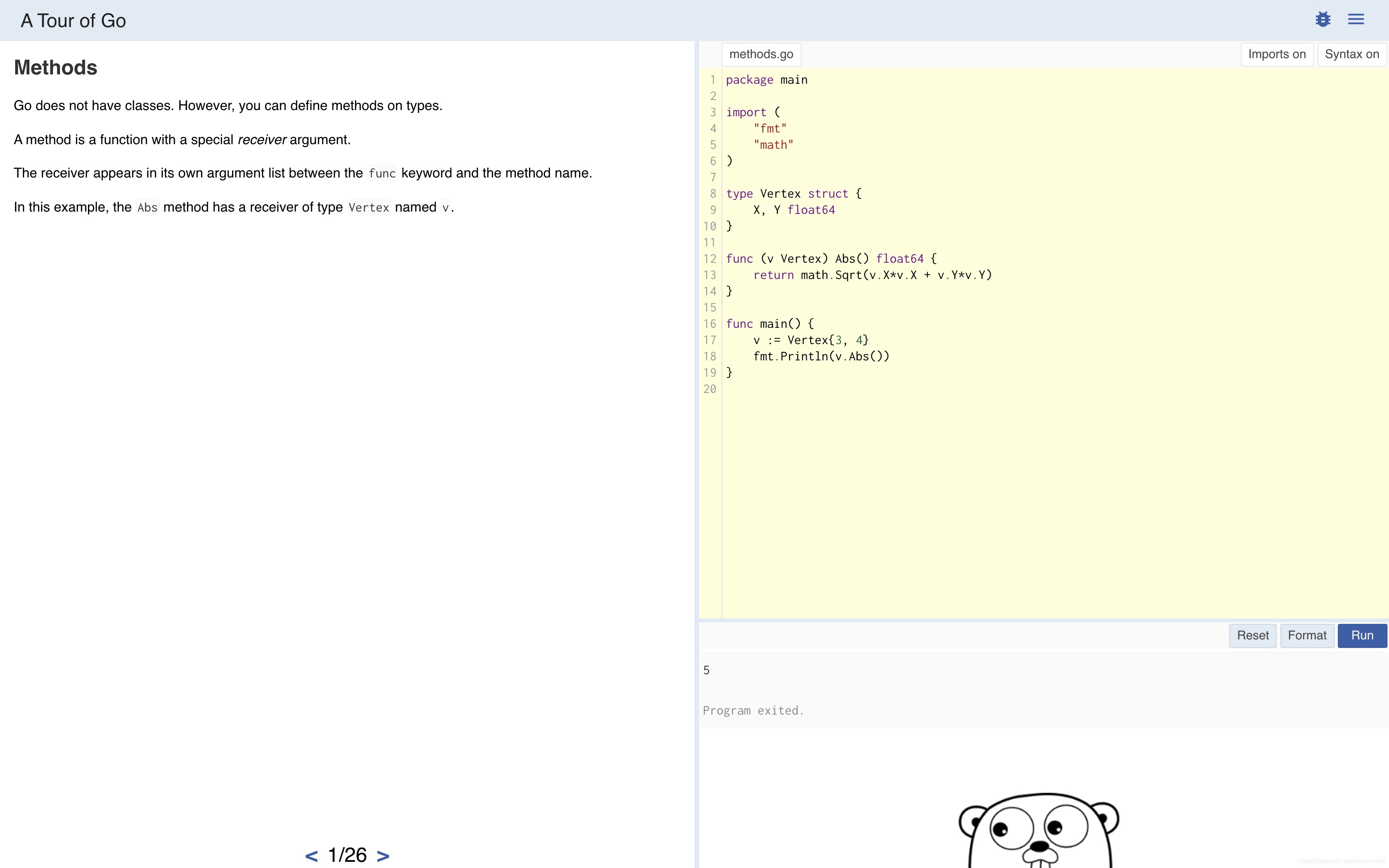Screen dimensions: 1389x868
Task: Click the X, Y float64 field line
Action: (794, 210)
